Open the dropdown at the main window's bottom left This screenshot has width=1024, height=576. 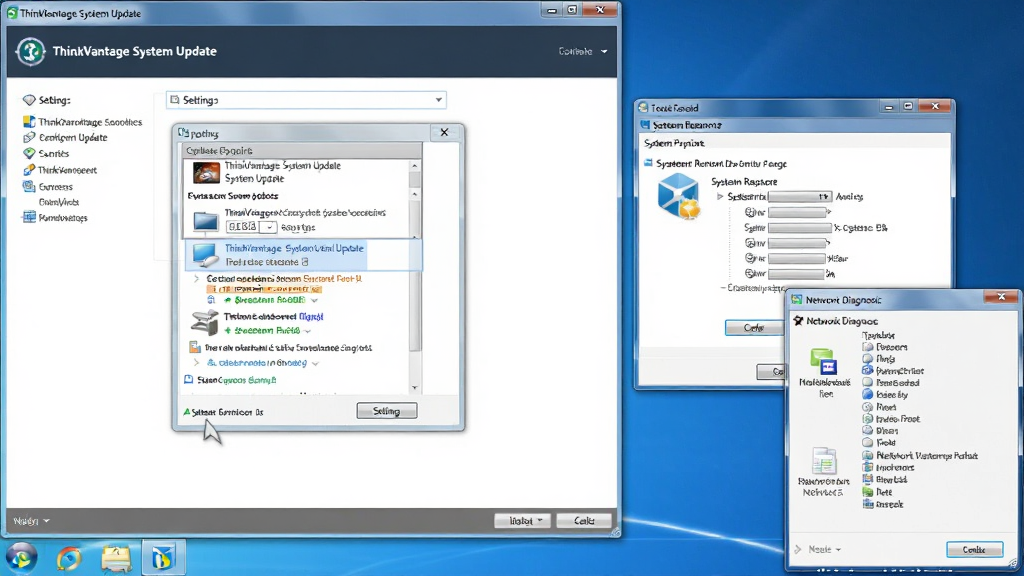coord(31,521)
